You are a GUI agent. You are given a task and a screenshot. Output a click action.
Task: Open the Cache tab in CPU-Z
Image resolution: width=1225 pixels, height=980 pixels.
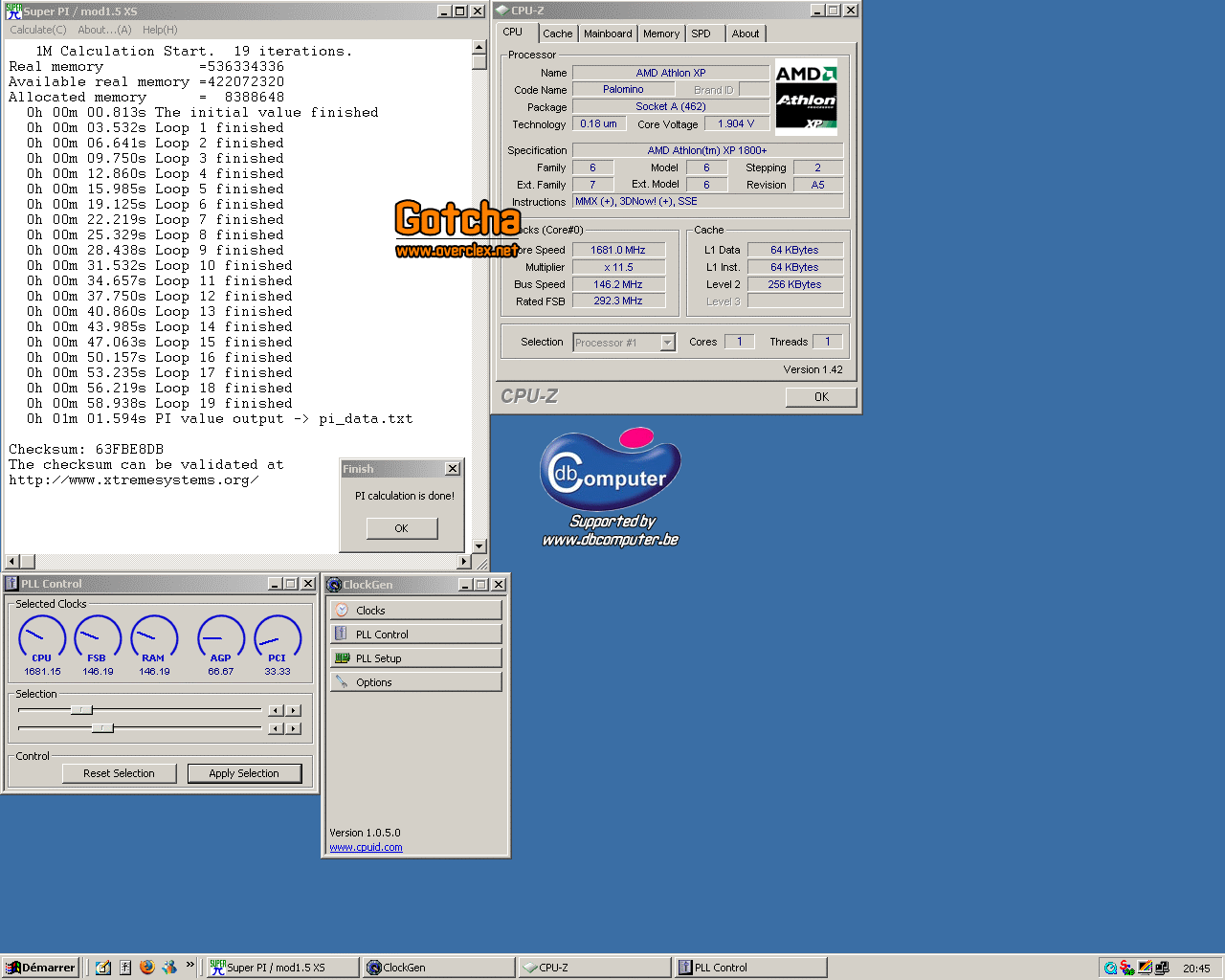pyautogui.click(x=558, y=33)
